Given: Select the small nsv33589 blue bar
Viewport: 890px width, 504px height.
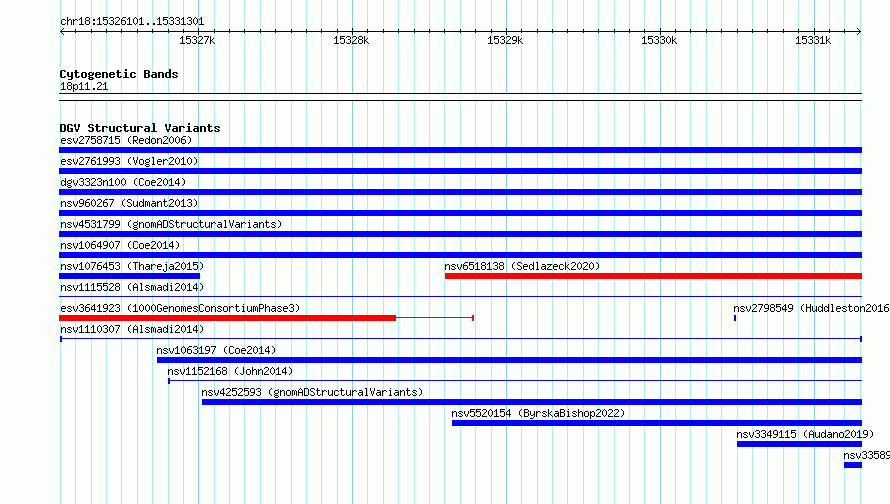Looking at the screenshot, I should [853, 465].
